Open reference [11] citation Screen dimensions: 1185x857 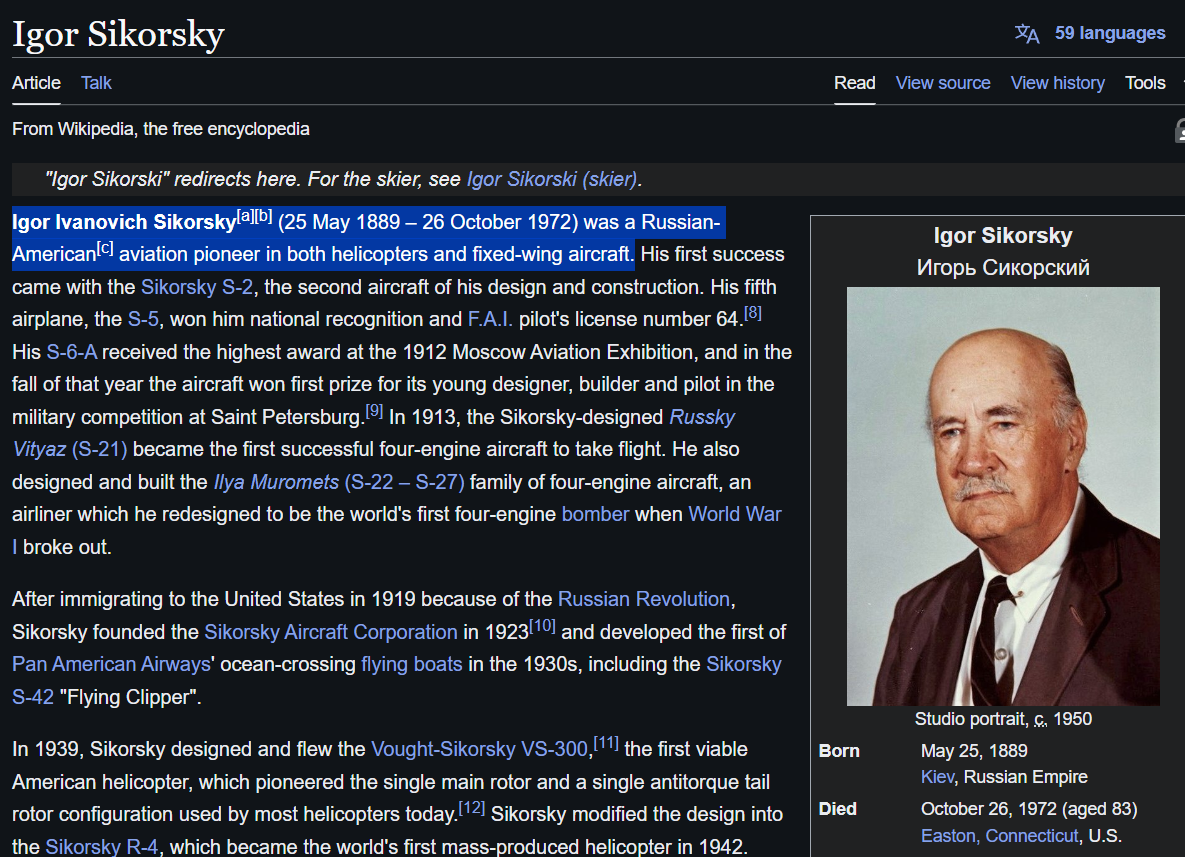(x=606, y=743)
